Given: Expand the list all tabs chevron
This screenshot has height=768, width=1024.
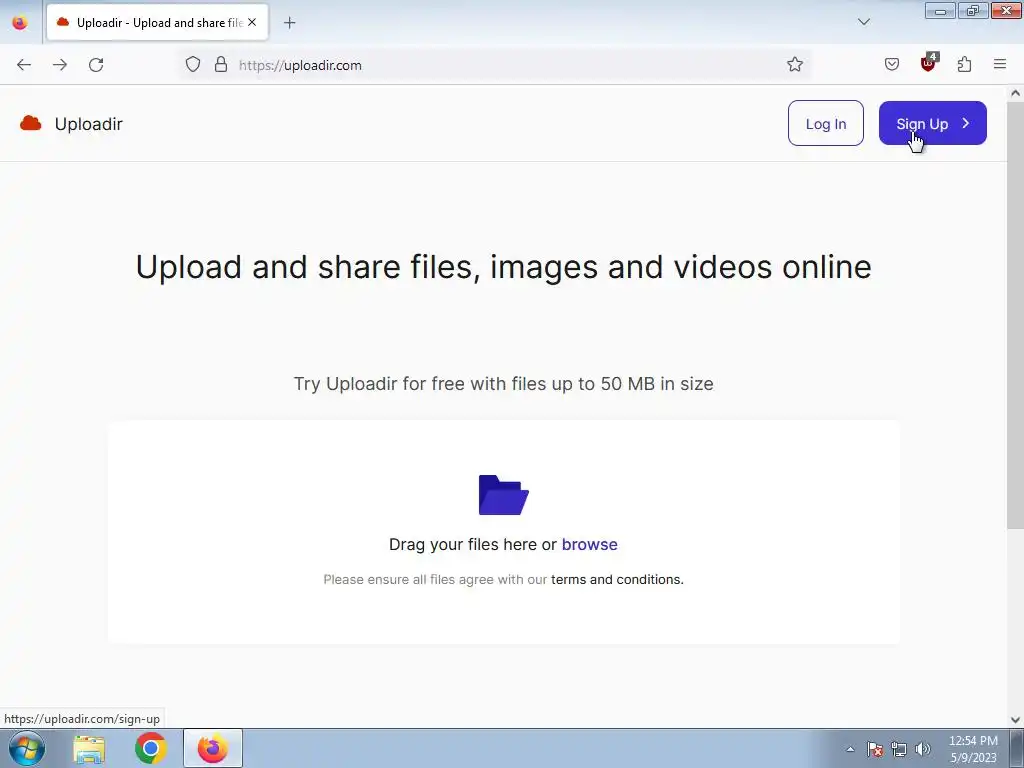Looking at the screenshot, I should click(864, 22).
